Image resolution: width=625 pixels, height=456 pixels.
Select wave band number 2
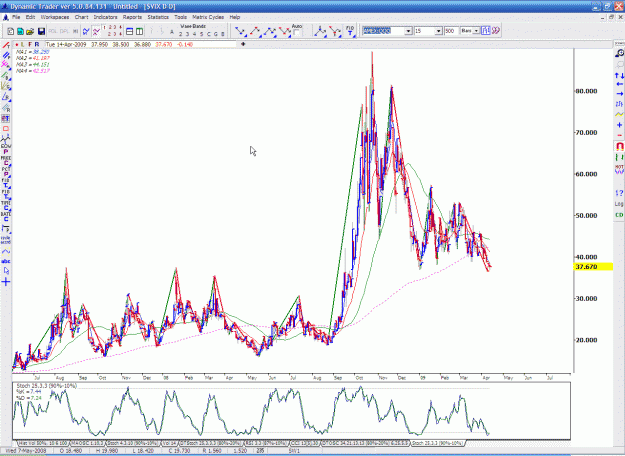tap(181, 34)
